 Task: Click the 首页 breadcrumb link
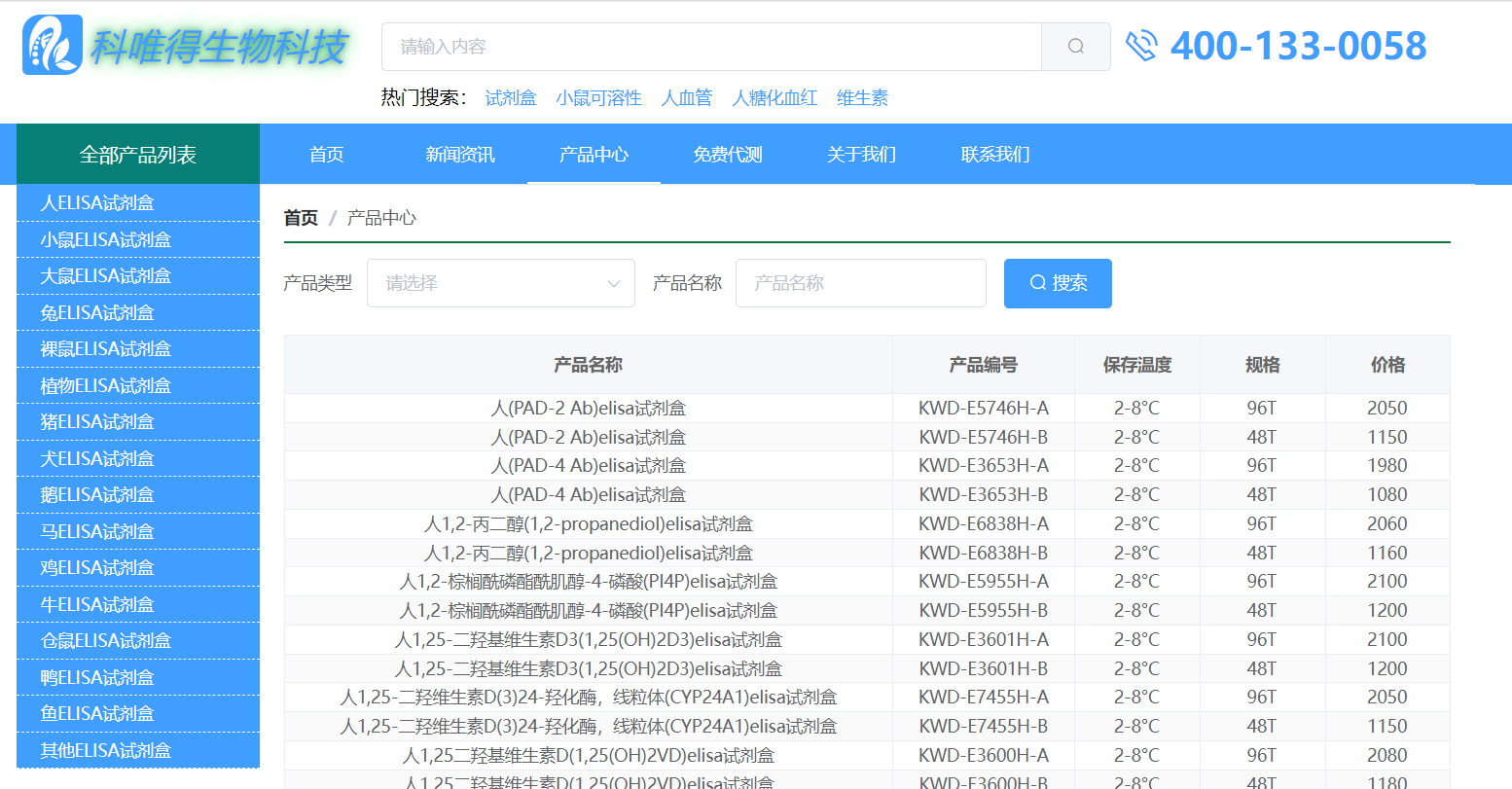[301, 218]
